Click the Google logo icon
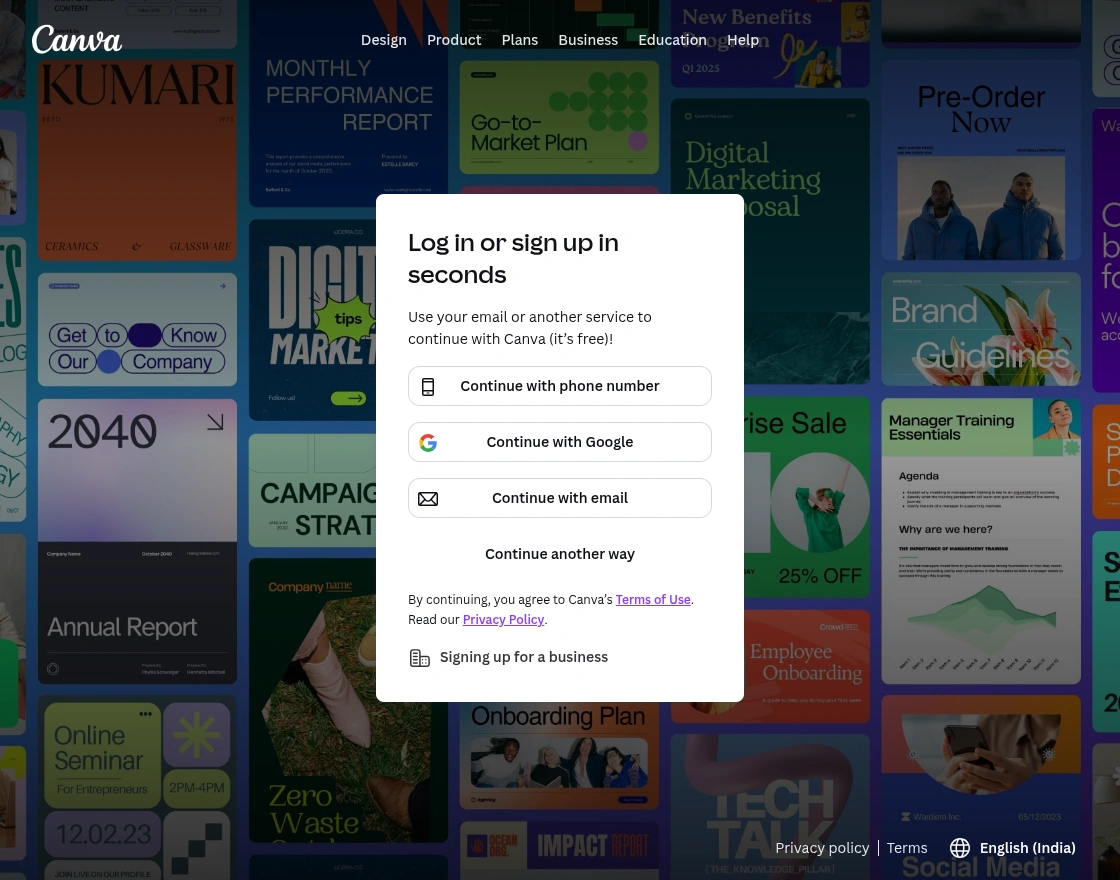This screenshot has width=1120, height=880. click(428, 443)
